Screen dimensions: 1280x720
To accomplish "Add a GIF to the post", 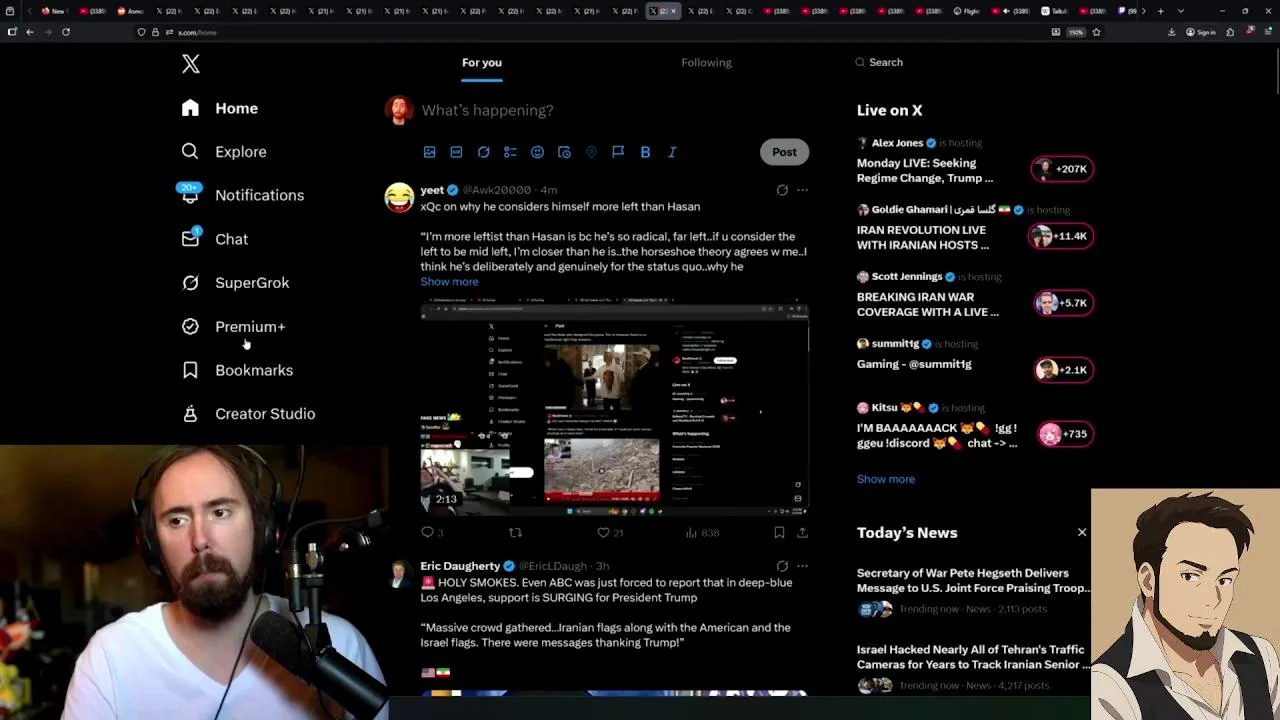I will (x=456, y=152).
